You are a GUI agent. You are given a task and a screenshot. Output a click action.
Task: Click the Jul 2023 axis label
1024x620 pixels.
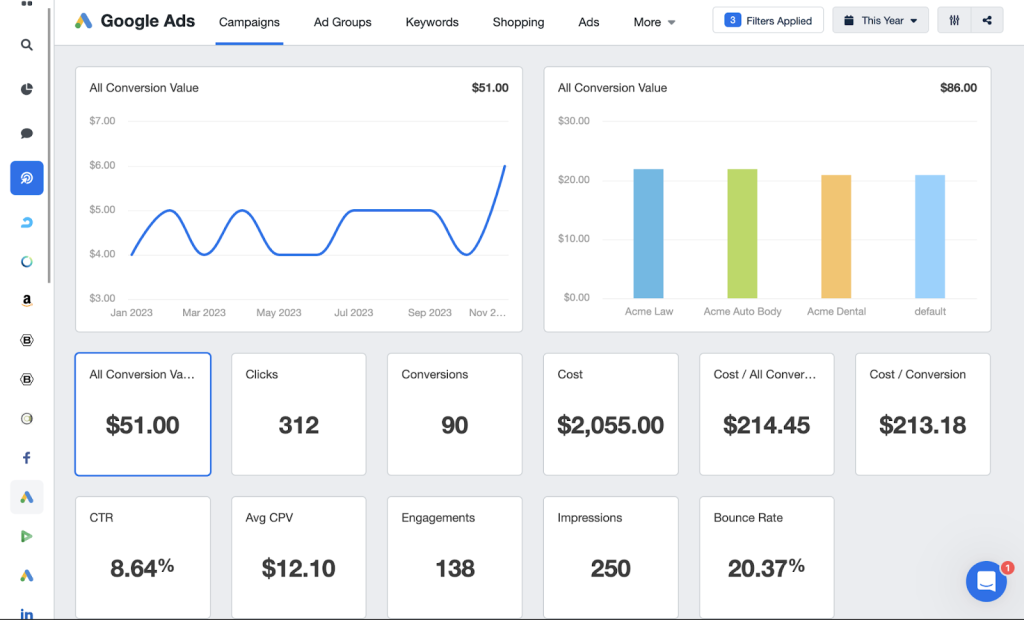353,312
